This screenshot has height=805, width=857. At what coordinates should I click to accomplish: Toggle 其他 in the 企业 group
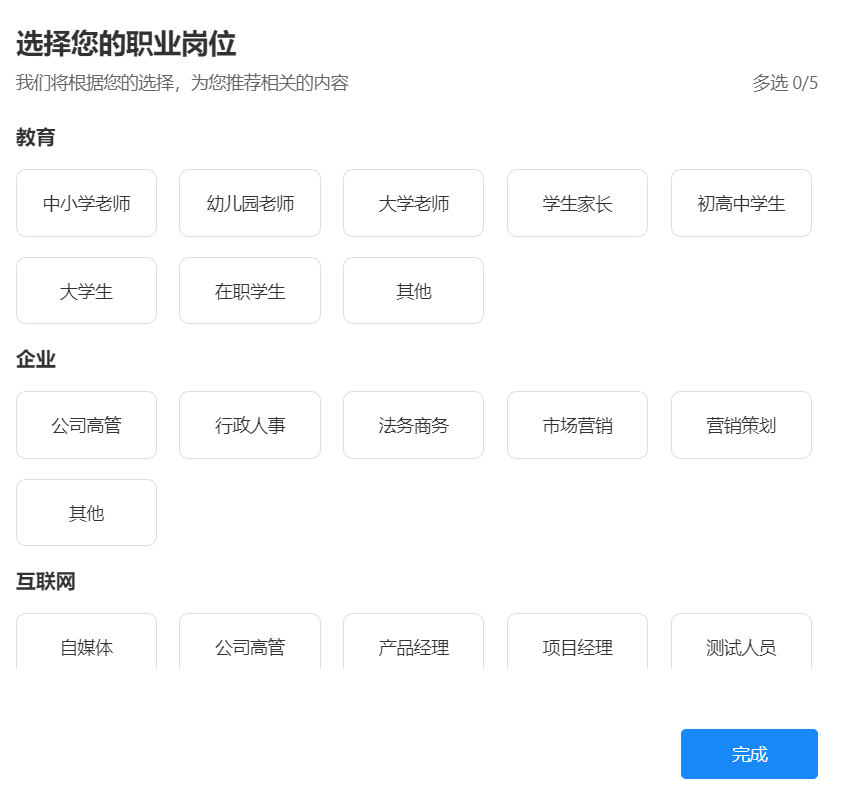86,512
